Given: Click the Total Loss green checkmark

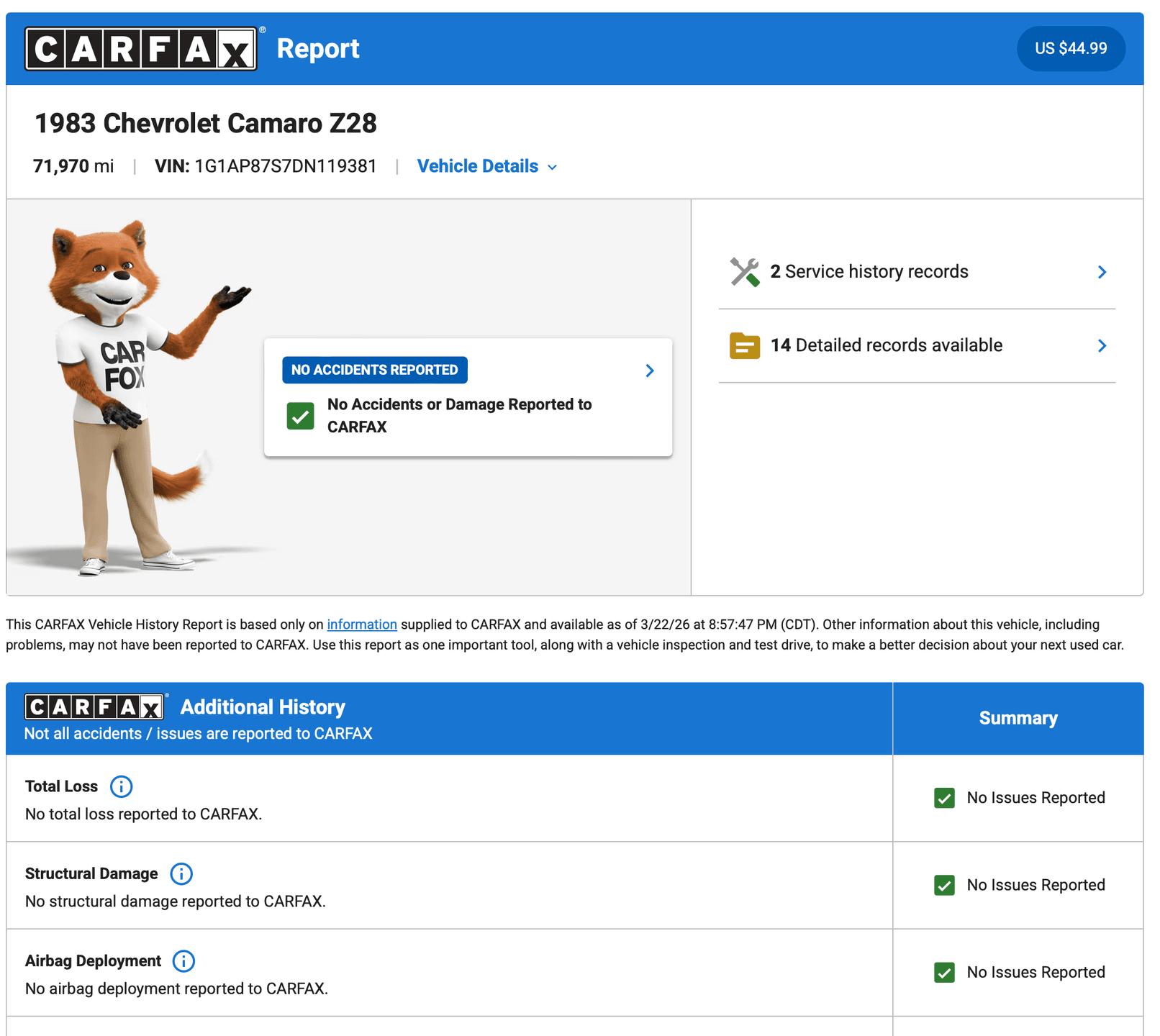Looking at the screenshot, I should pos(944,798).
